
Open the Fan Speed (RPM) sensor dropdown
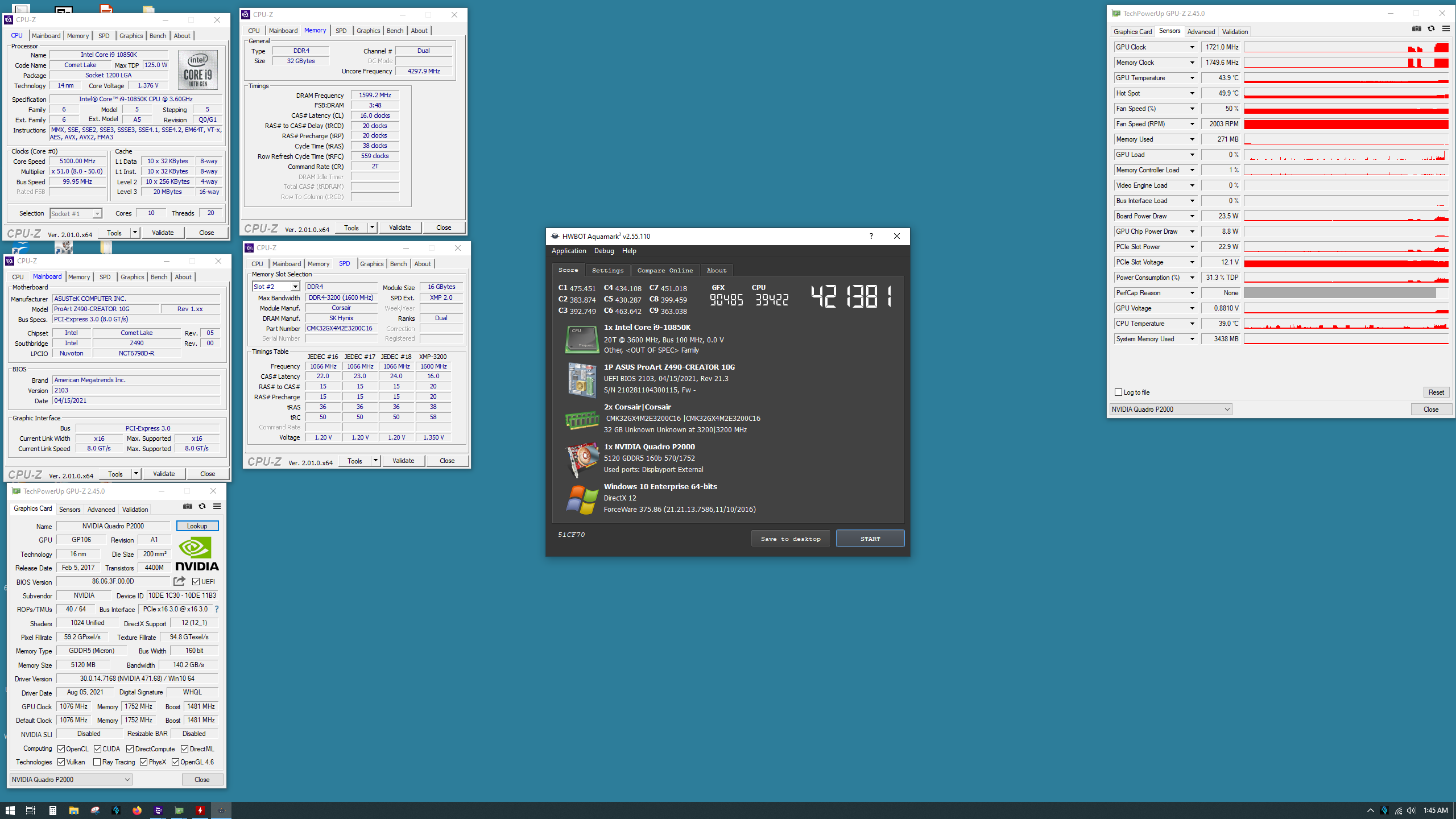(x=1192, y=124)
